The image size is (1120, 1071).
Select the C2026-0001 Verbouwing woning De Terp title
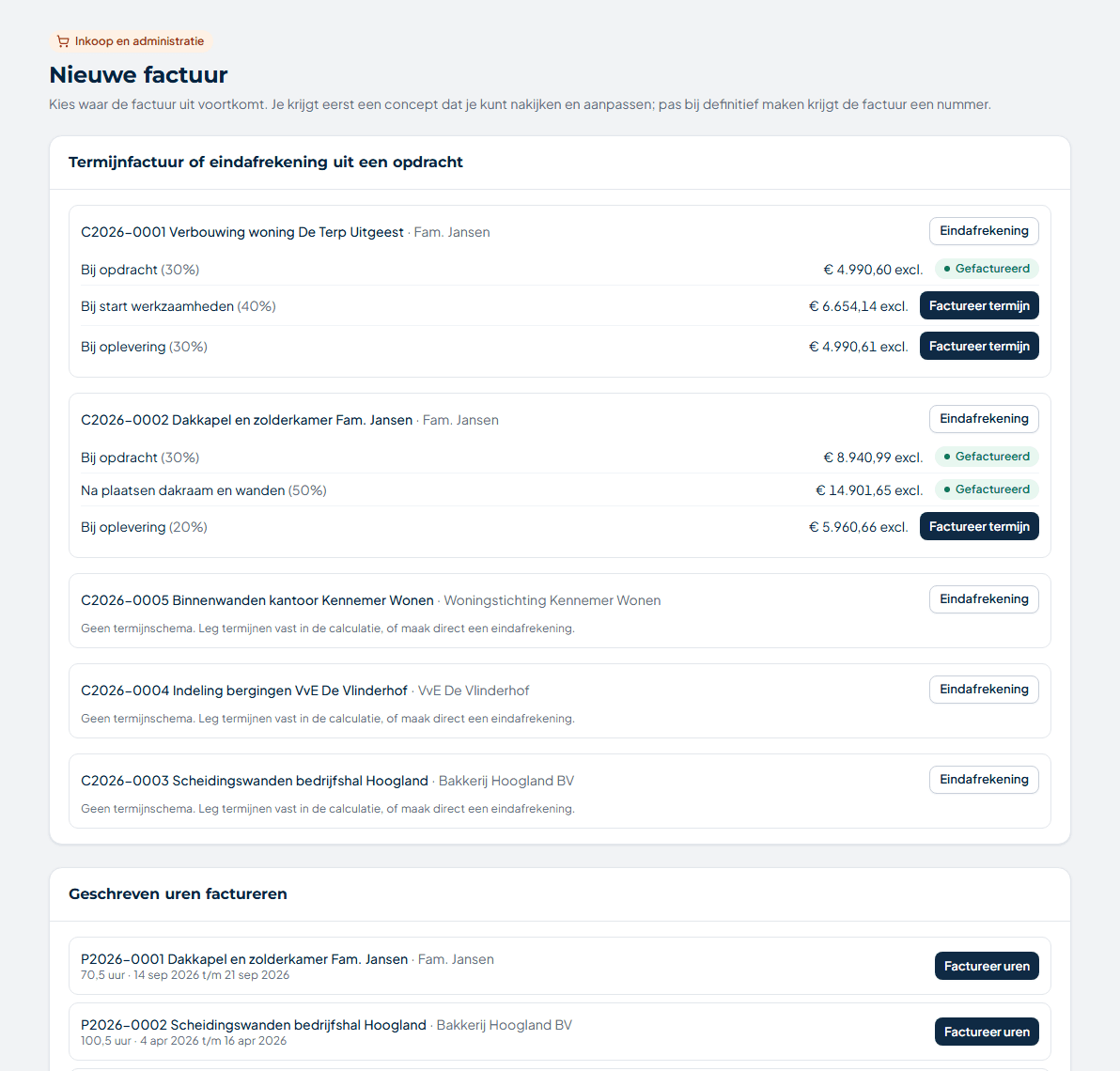(242, 232)
